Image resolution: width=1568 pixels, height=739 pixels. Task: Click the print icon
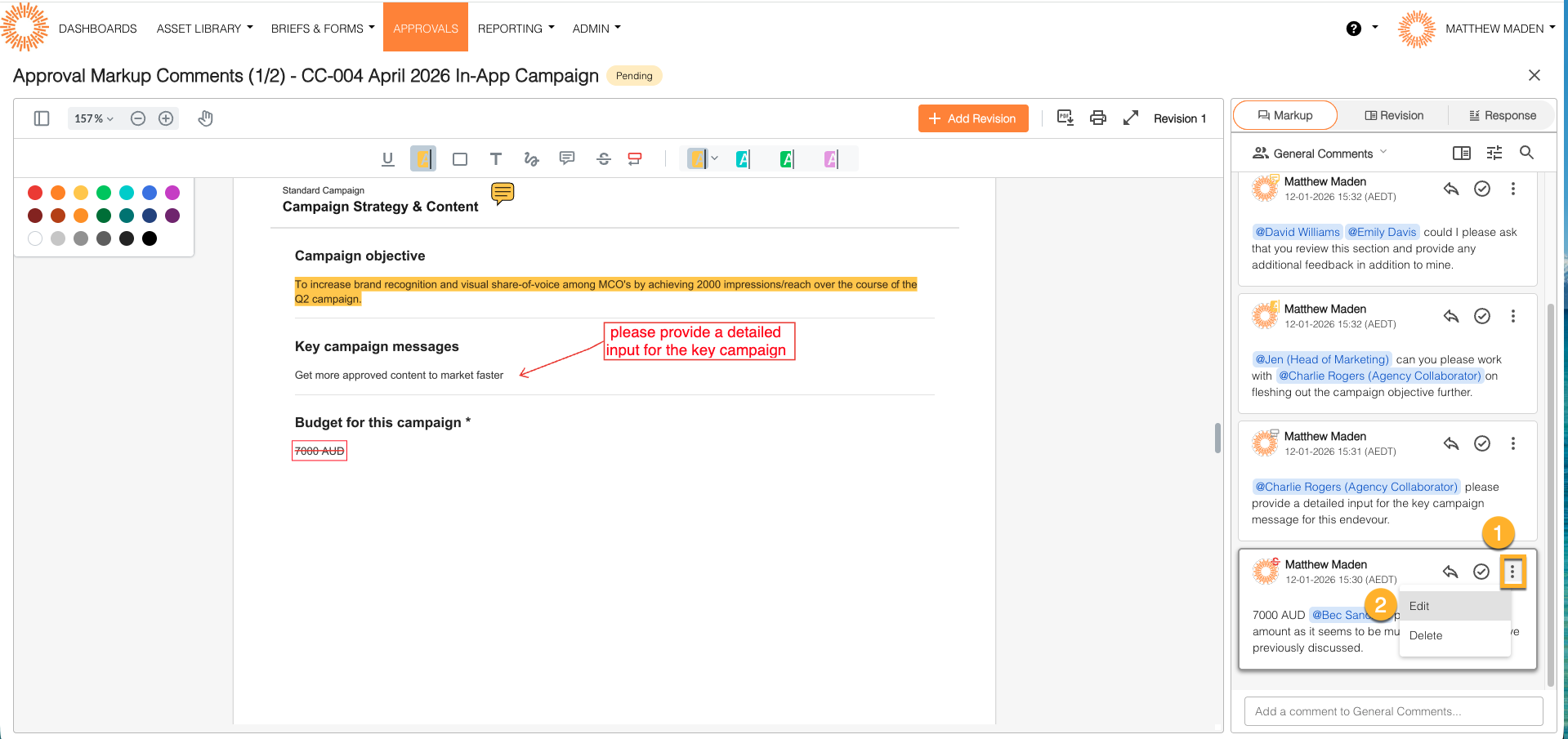click(x=1098, y=118)
